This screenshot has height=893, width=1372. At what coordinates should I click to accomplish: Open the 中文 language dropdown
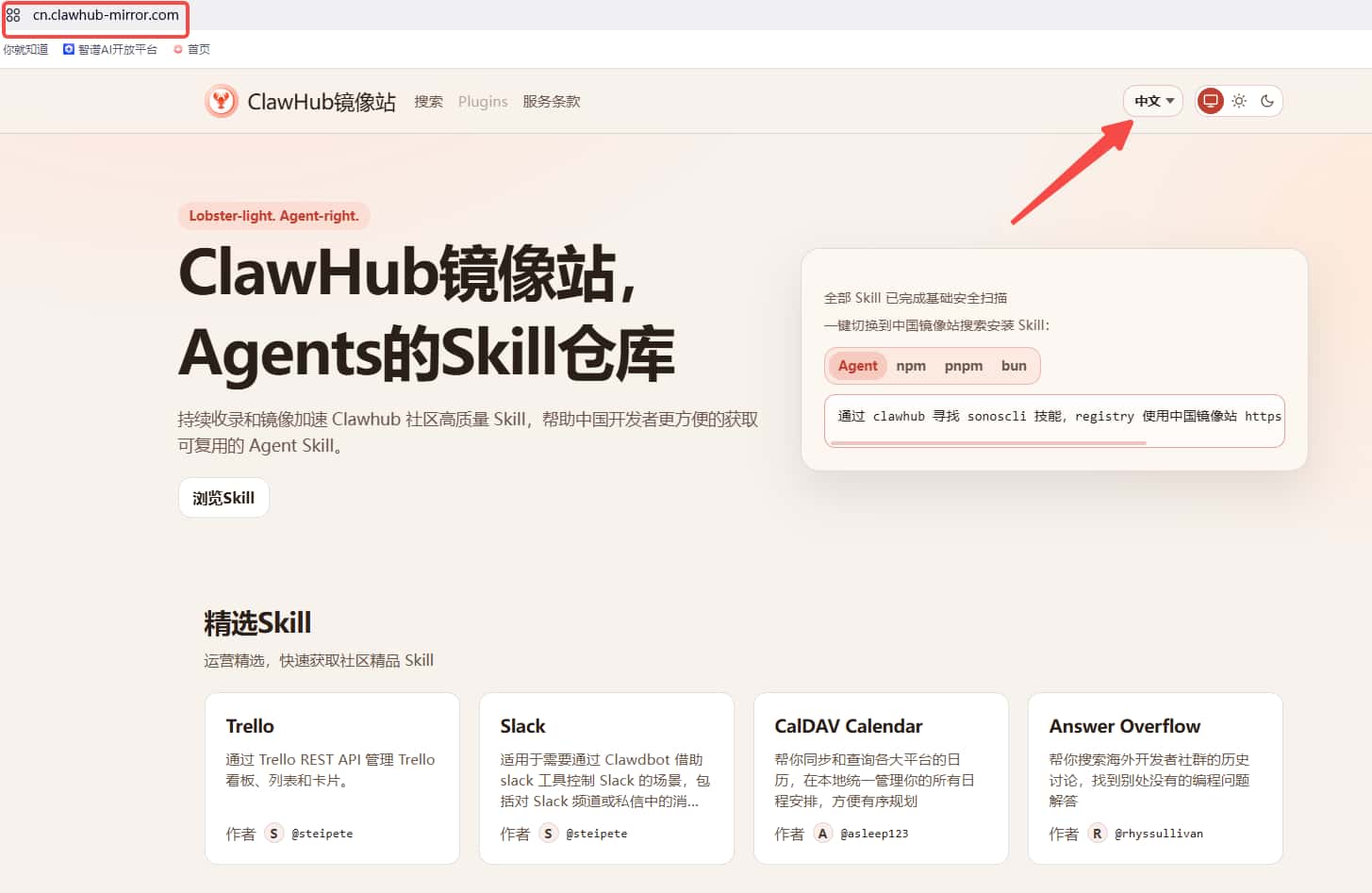click(x=1153, y=101)
